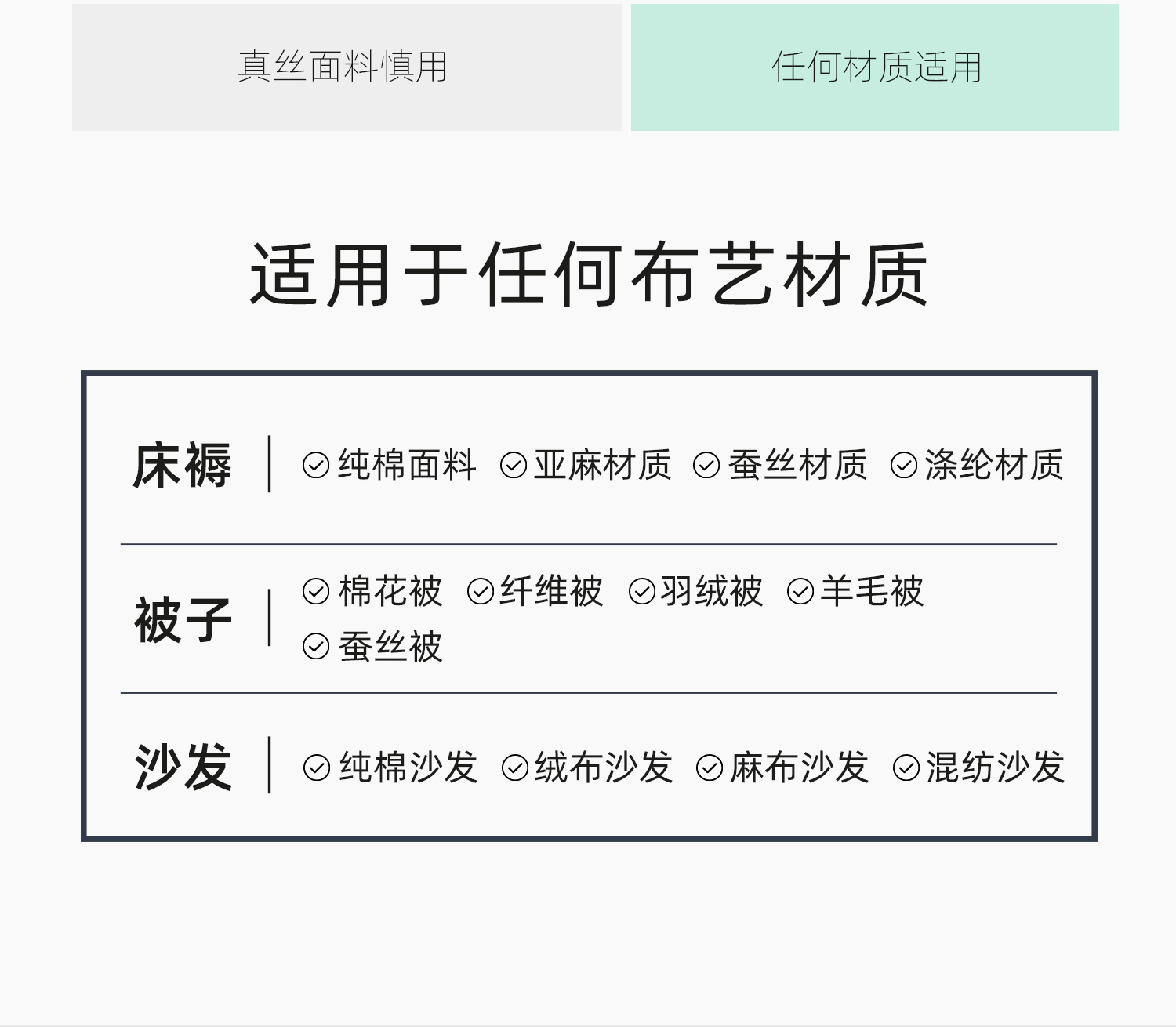Screen dimensions: 1176x1027
Task: Click the 适用于任何布艺材质 heading
Action: pyautogui.click(x=589, y=275)
